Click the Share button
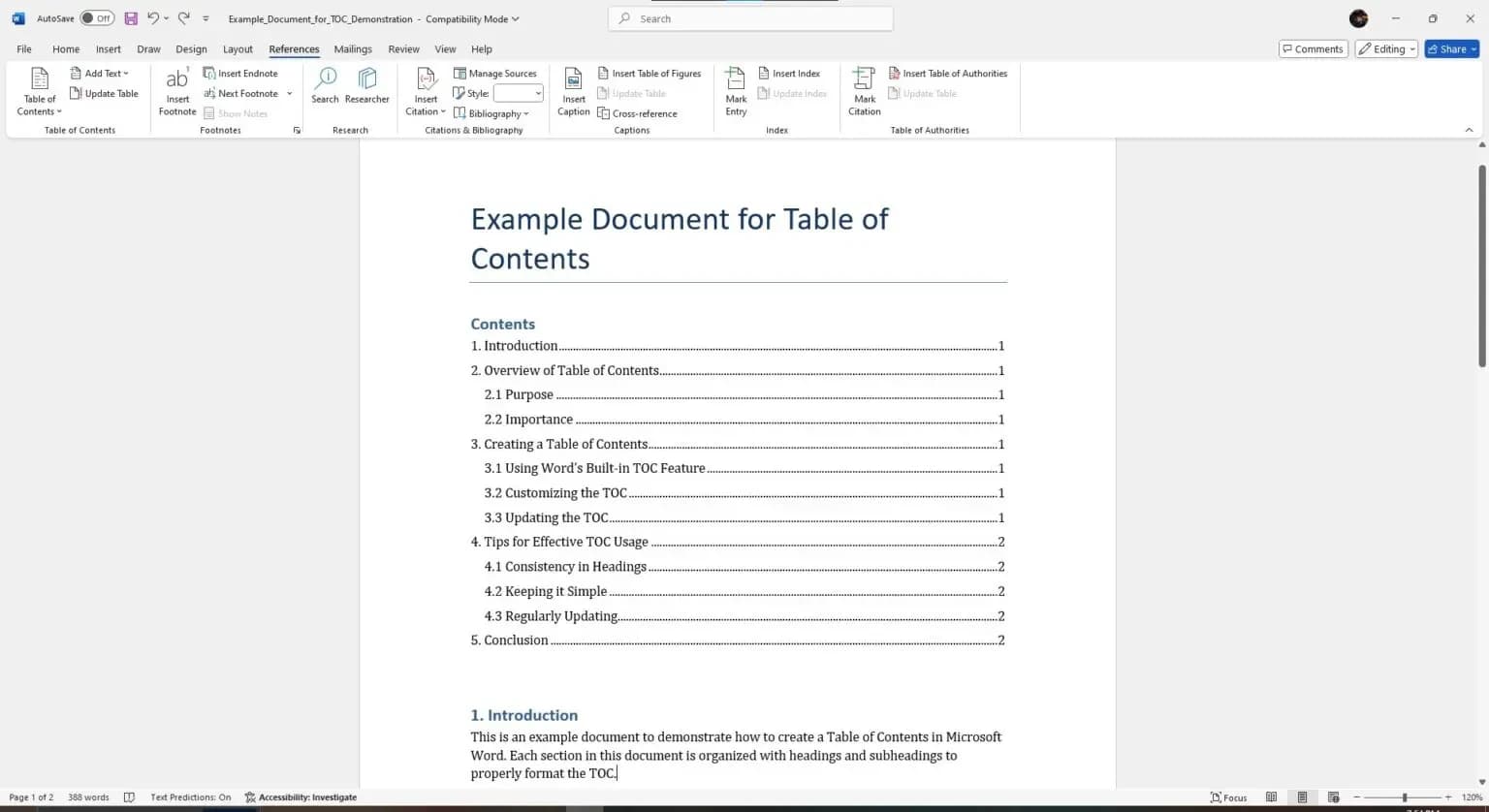Viewport: 1489px width, 812px height. 1451,49
